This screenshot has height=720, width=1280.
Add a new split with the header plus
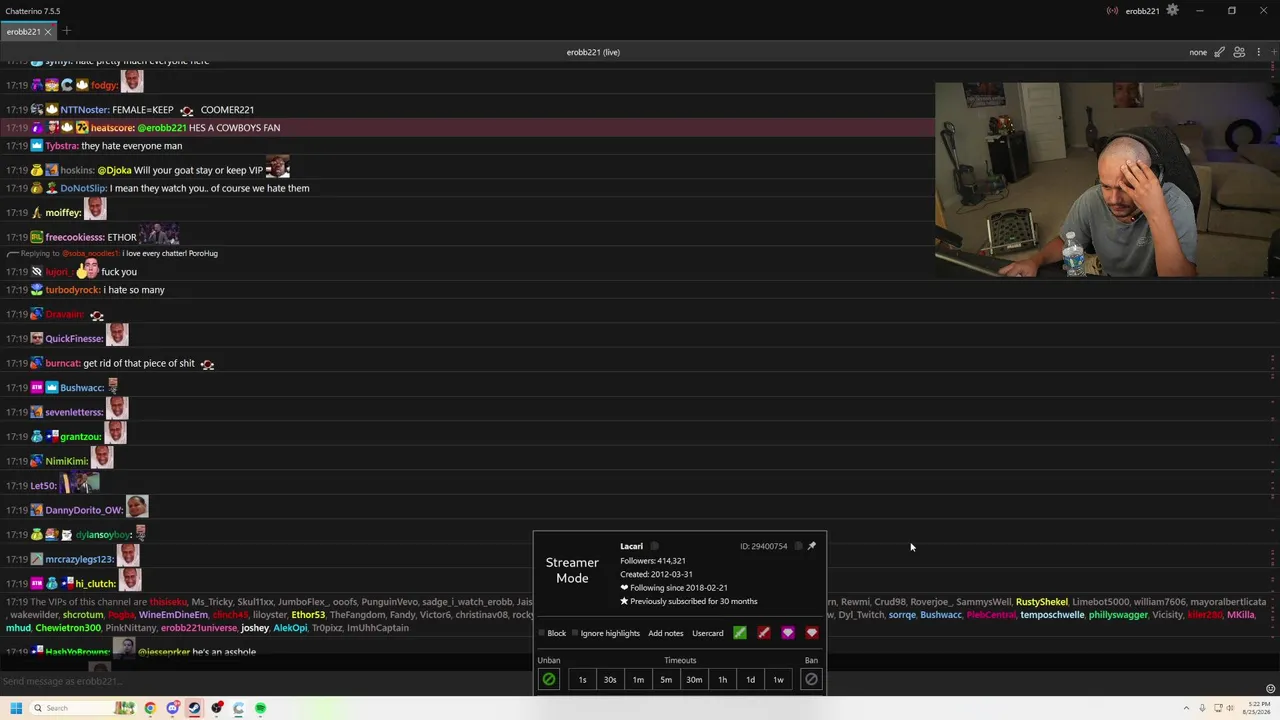1273,52
